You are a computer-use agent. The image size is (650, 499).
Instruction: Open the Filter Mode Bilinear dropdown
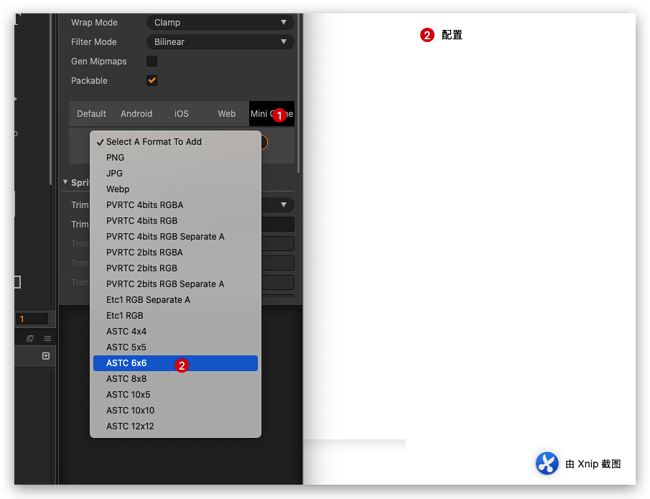(x=220, y=41)
